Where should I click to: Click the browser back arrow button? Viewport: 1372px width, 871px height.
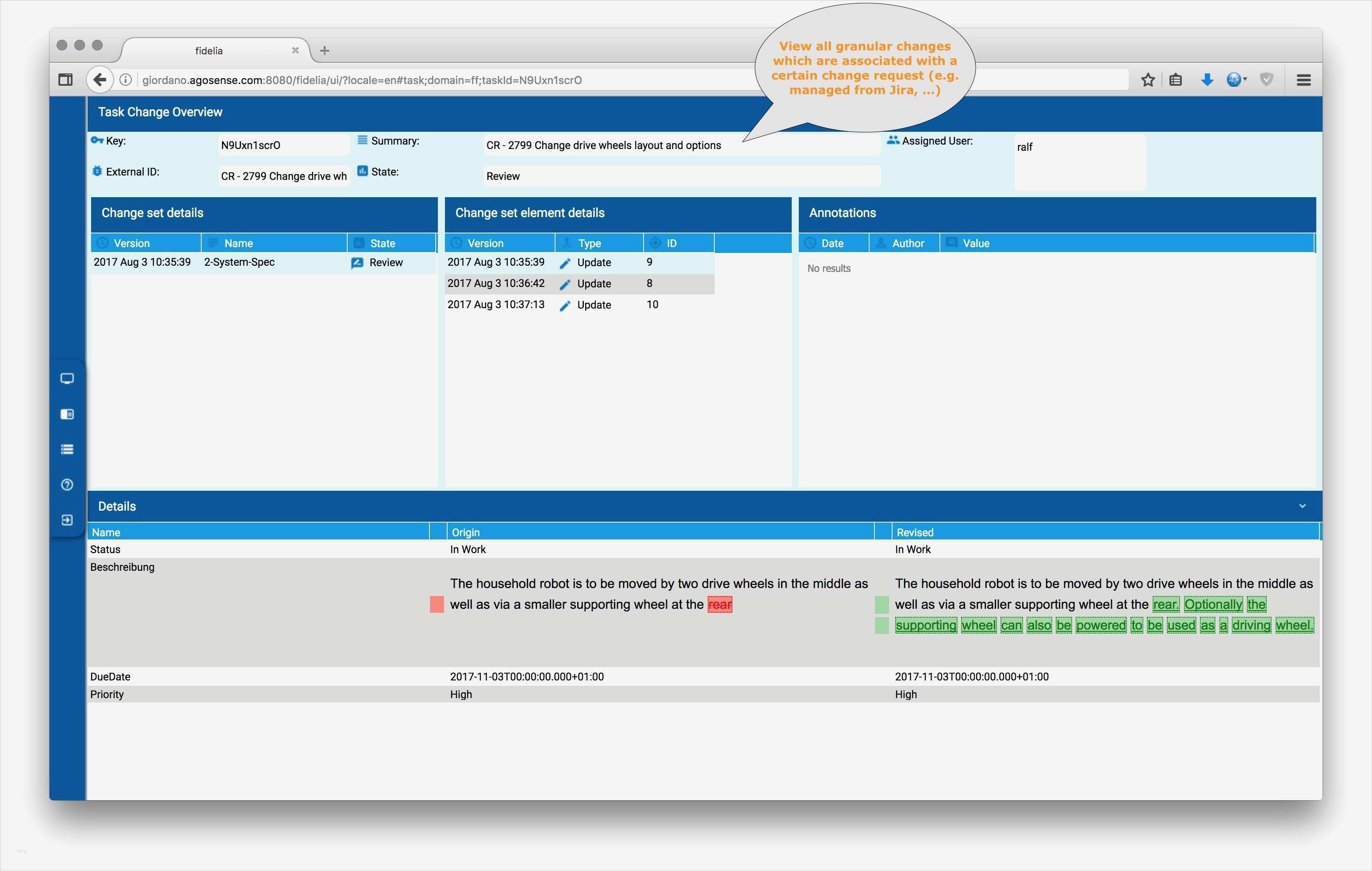tap(99, 80)
